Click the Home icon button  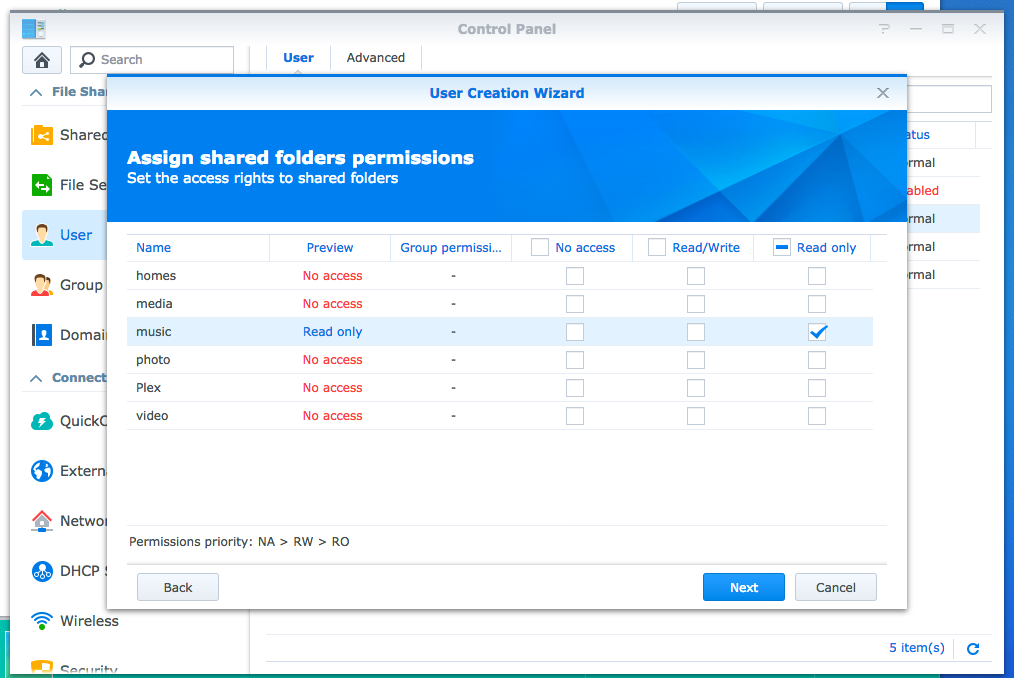click(42, 60)
